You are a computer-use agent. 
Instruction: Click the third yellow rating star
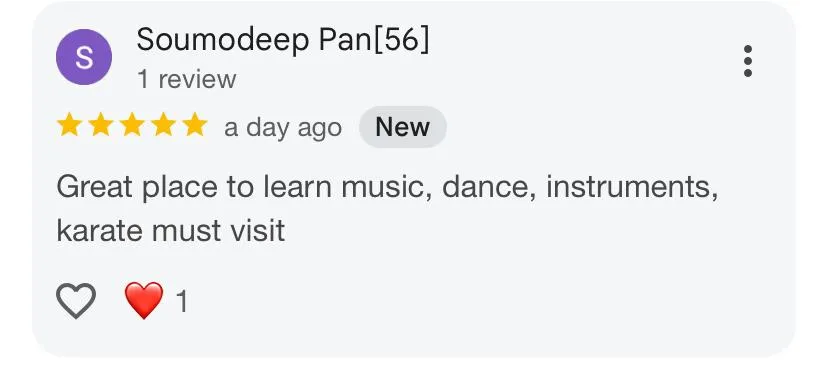pos(132,125)
